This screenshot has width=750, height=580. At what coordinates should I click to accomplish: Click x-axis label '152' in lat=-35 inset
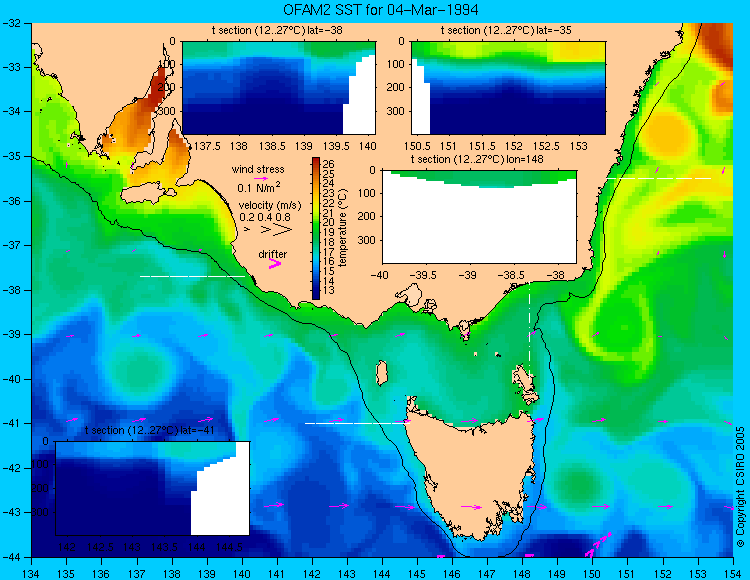click(x=514, y=146)
